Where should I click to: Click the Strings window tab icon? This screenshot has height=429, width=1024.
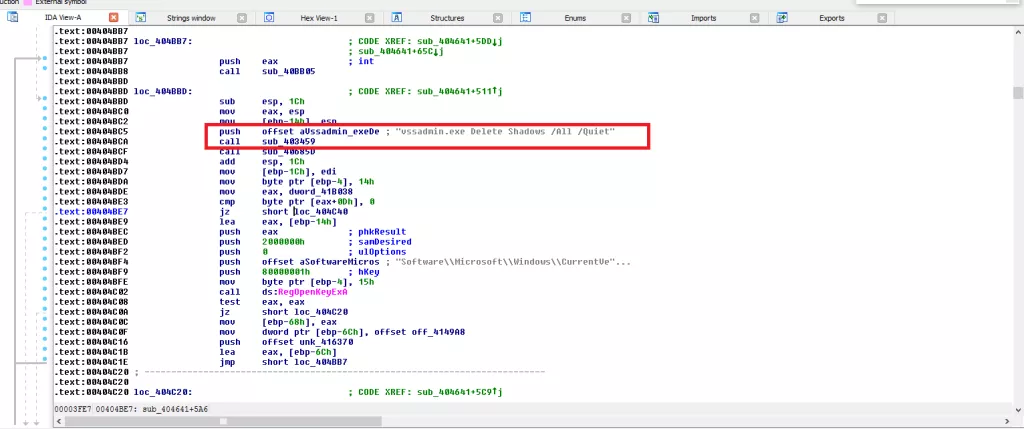(x=141, y=17)
